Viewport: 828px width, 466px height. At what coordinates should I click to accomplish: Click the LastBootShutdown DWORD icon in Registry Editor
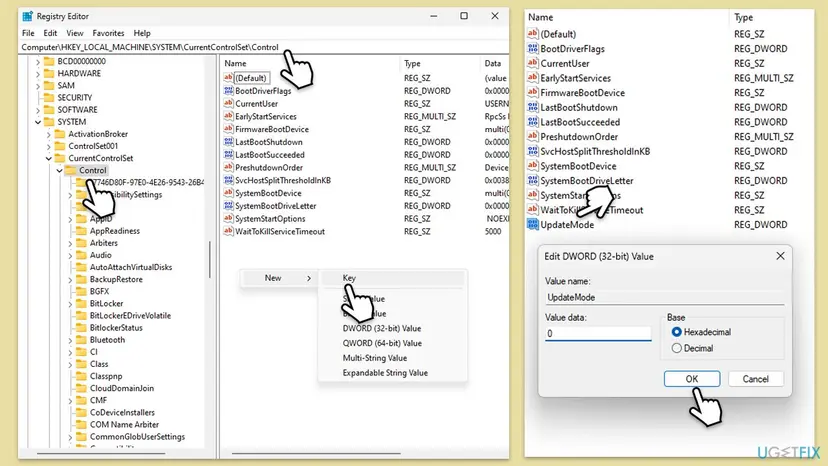[x=228, y=142]
